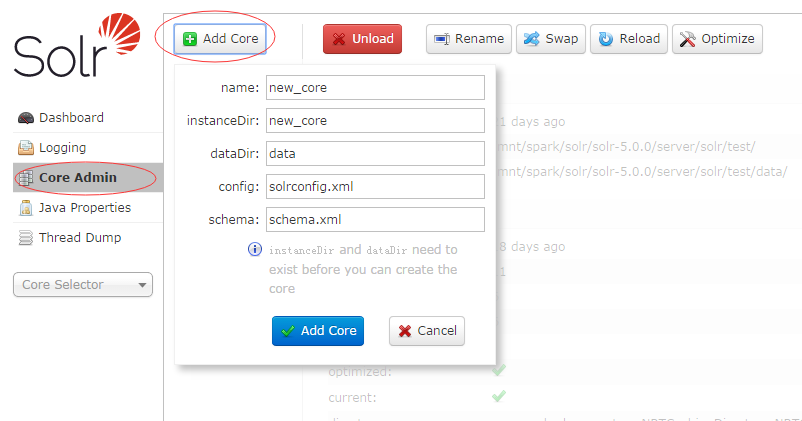Submit the form with blue Add Core
Image resolution: width=802 pixels, height=421 pixels.
tap(318, 331)
